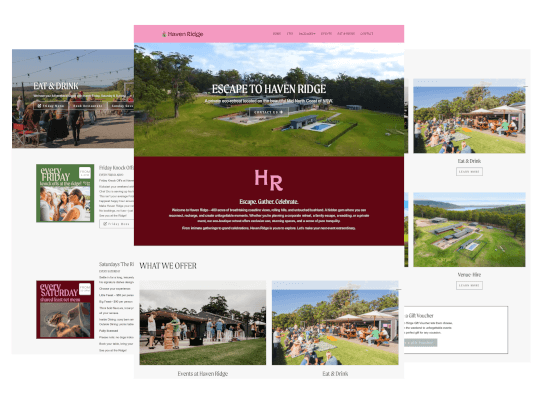Image resolution: width=538 pixels, height=404 pixels.
Task: Open the Every Saturday shared feast poster
Action: click(65, 310)
